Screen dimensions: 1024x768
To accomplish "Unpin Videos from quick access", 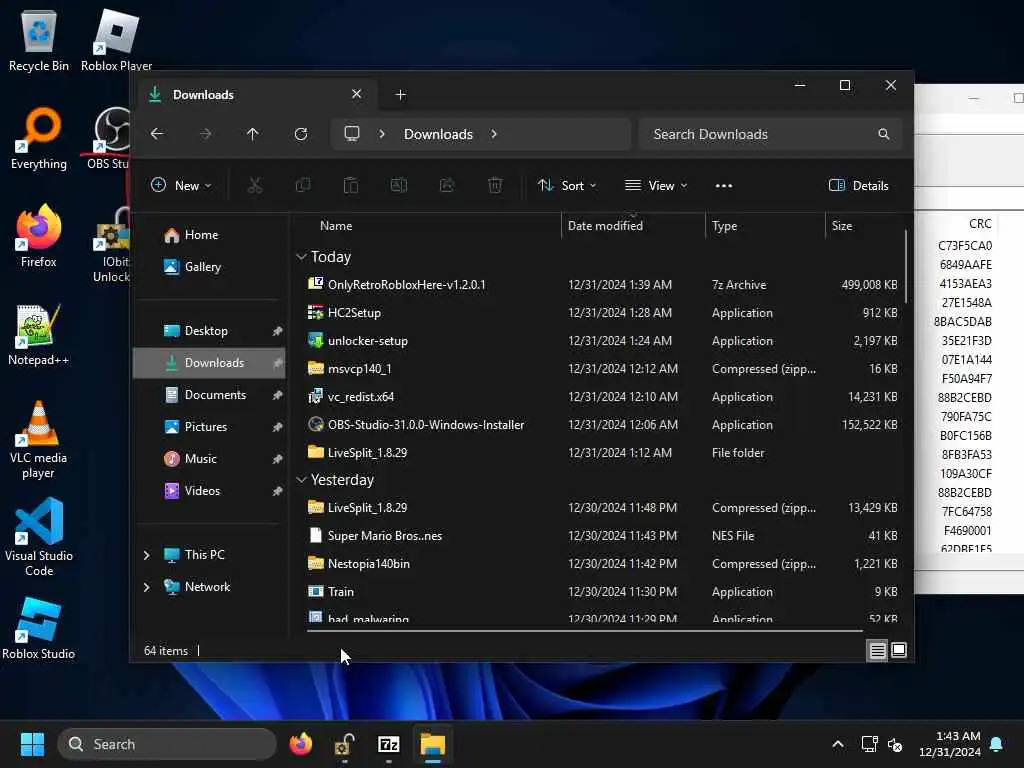I will point(277,491).
